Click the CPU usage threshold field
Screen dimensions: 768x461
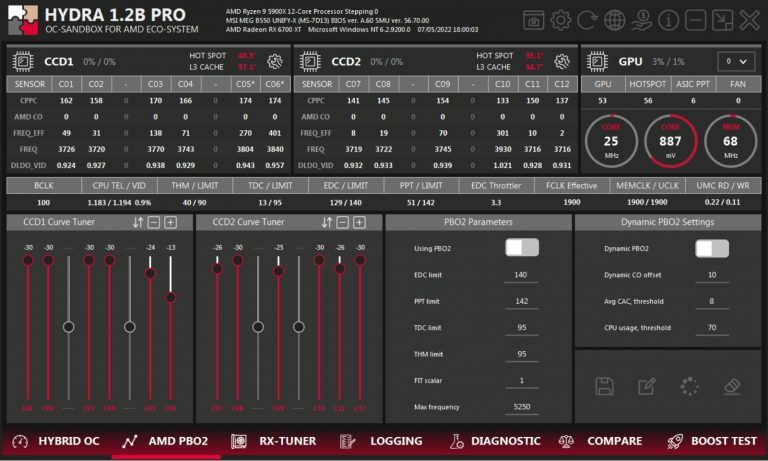712,328
